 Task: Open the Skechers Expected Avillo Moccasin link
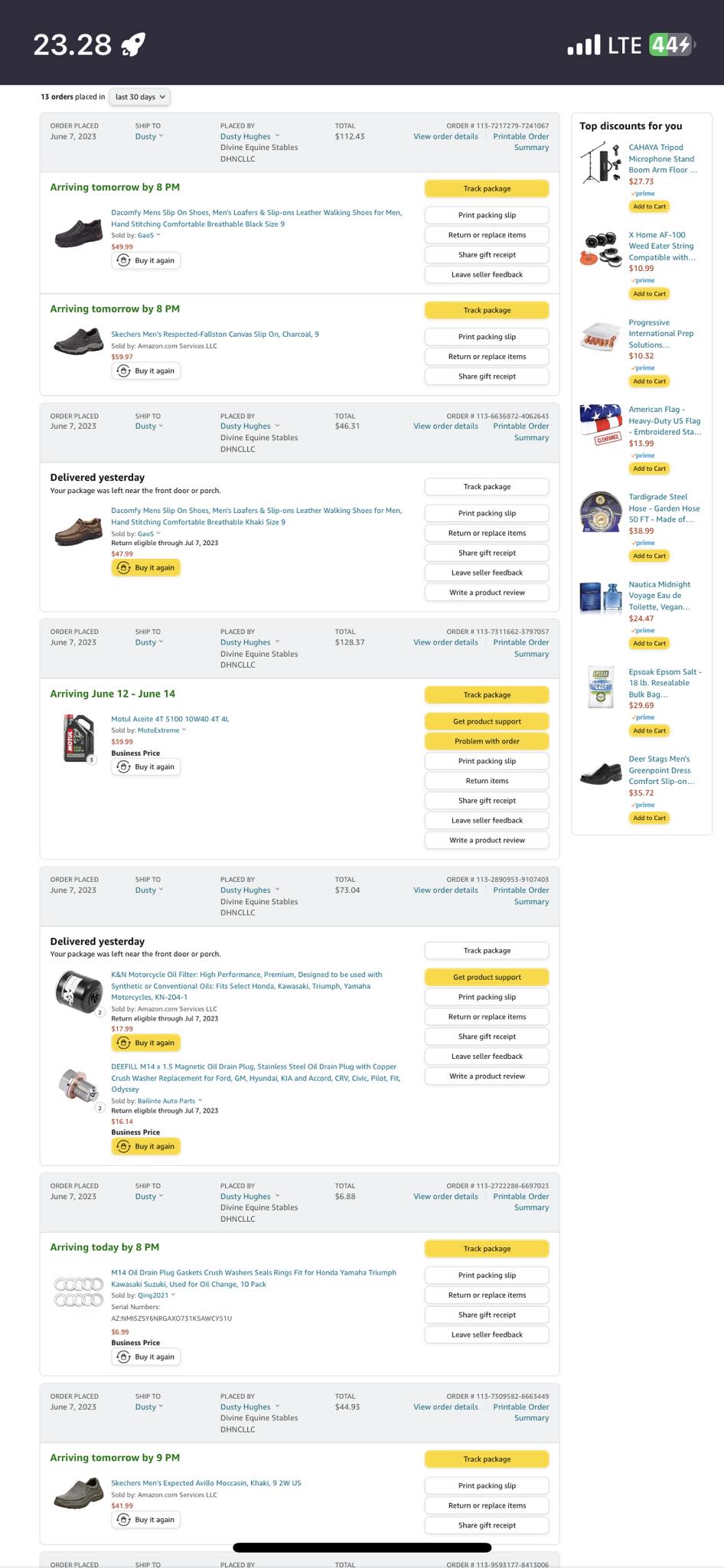(206, 1483)
